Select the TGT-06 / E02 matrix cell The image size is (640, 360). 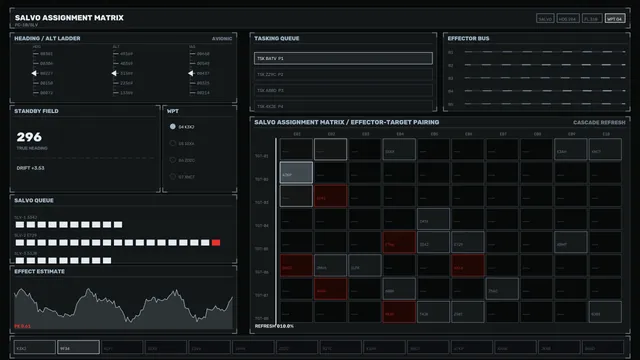click(331, 265)
